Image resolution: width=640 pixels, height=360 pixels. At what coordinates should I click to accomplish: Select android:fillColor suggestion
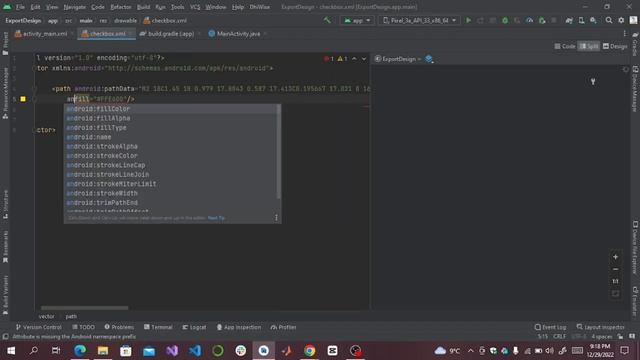171,109
